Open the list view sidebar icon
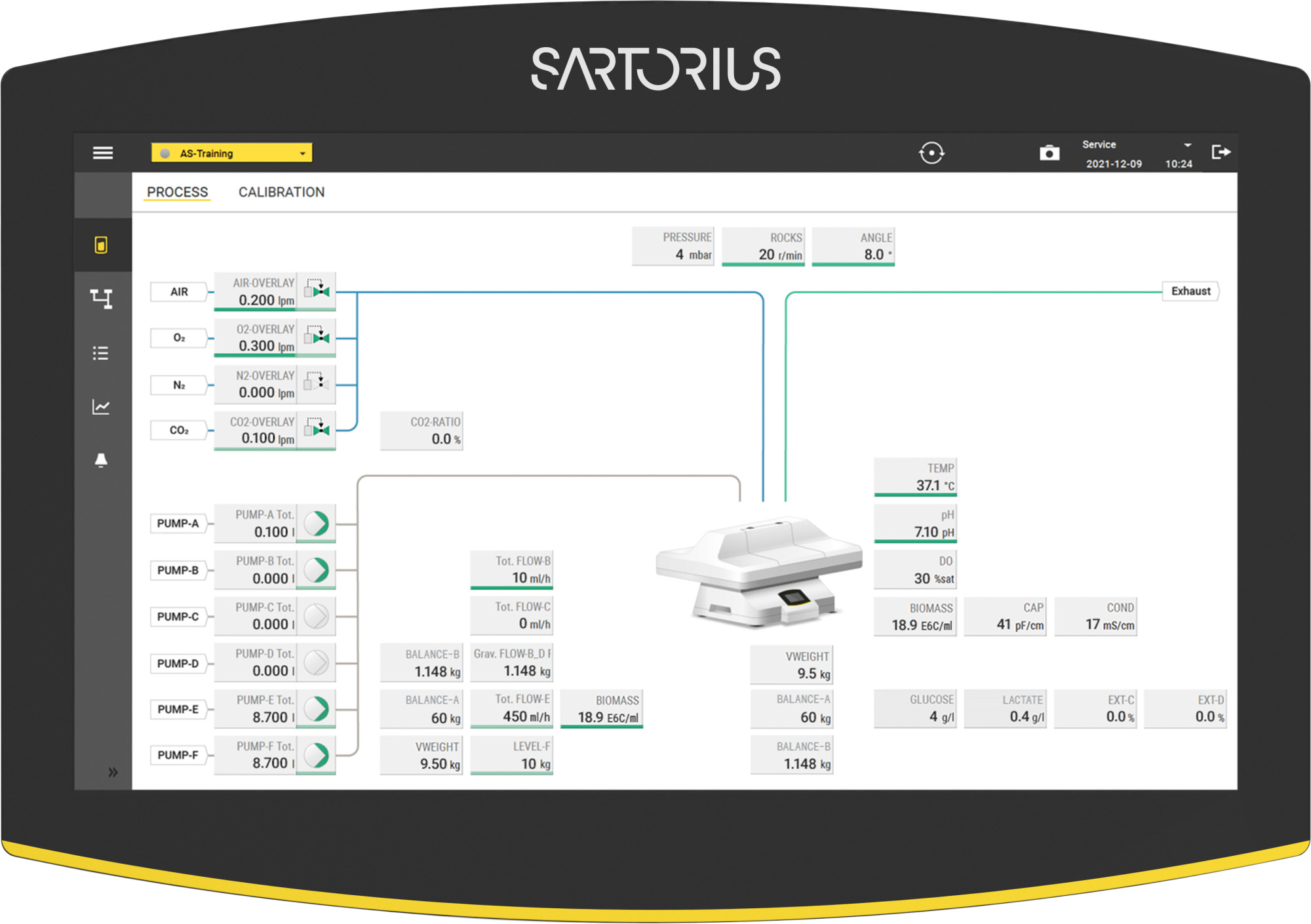Viewport: 1311px width, 924px height. [101, 353]
